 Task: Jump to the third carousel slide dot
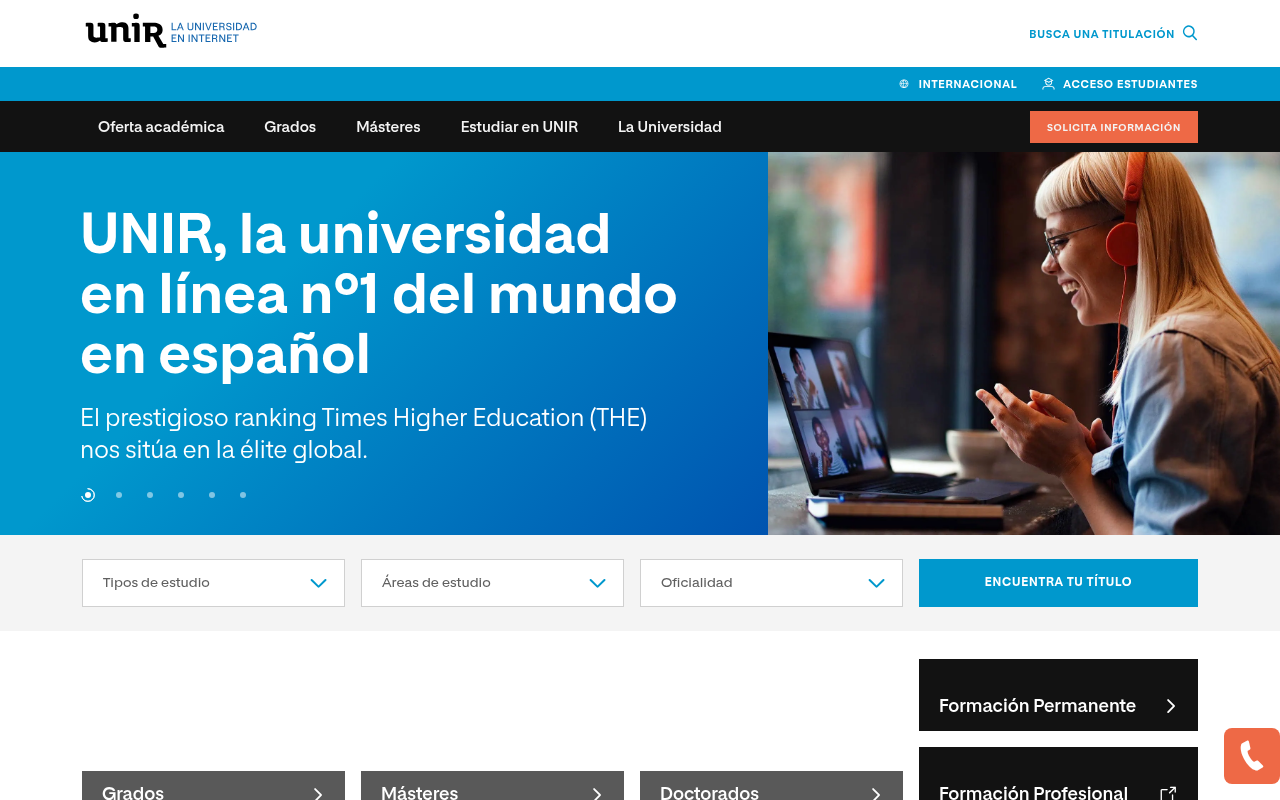click(x=150, y=495)
